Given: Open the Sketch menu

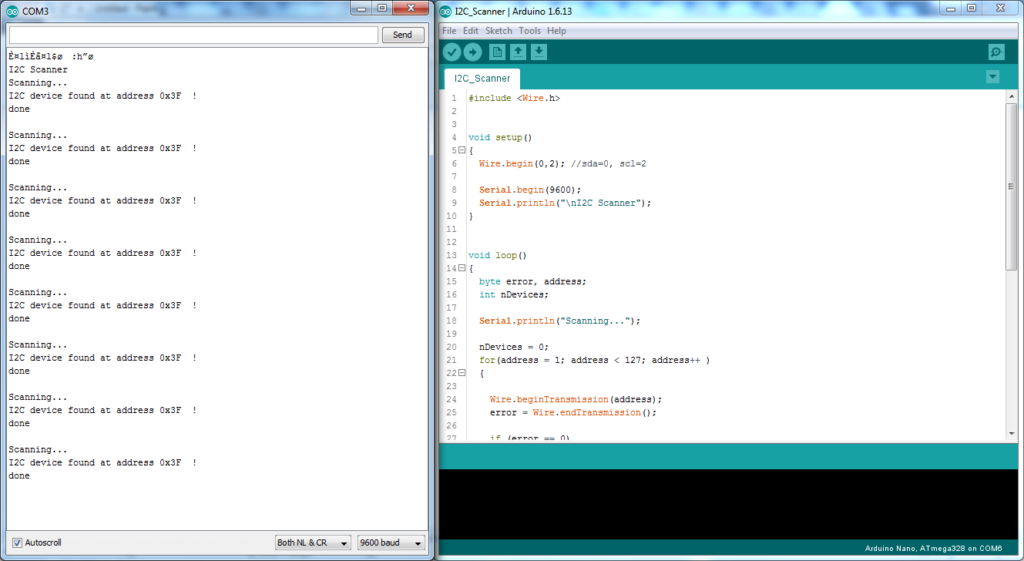Looking at the screenshot, I should coord(498,31).
